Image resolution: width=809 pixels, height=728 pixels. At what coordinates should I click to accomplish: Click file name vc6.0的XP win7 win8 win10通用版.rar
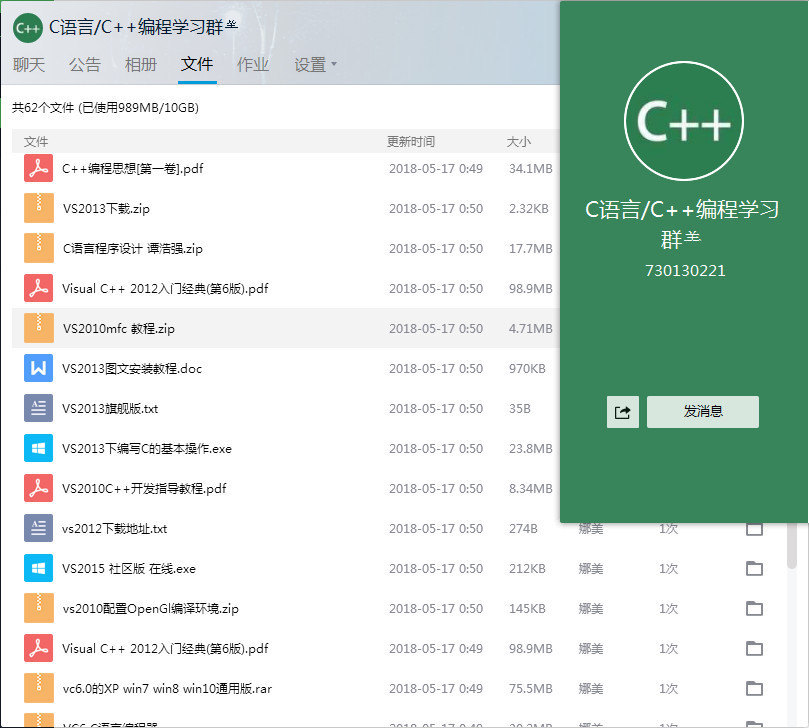click(167, 688)
